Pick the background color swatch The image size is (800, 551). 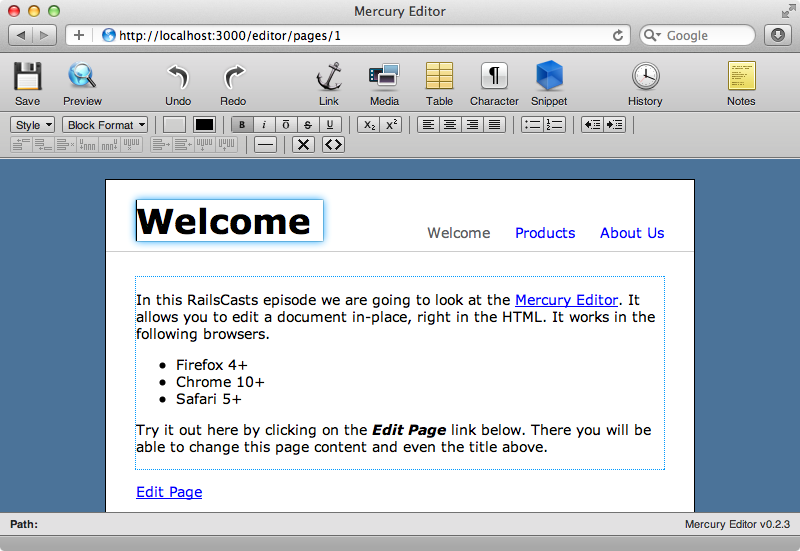pos(174,124)
